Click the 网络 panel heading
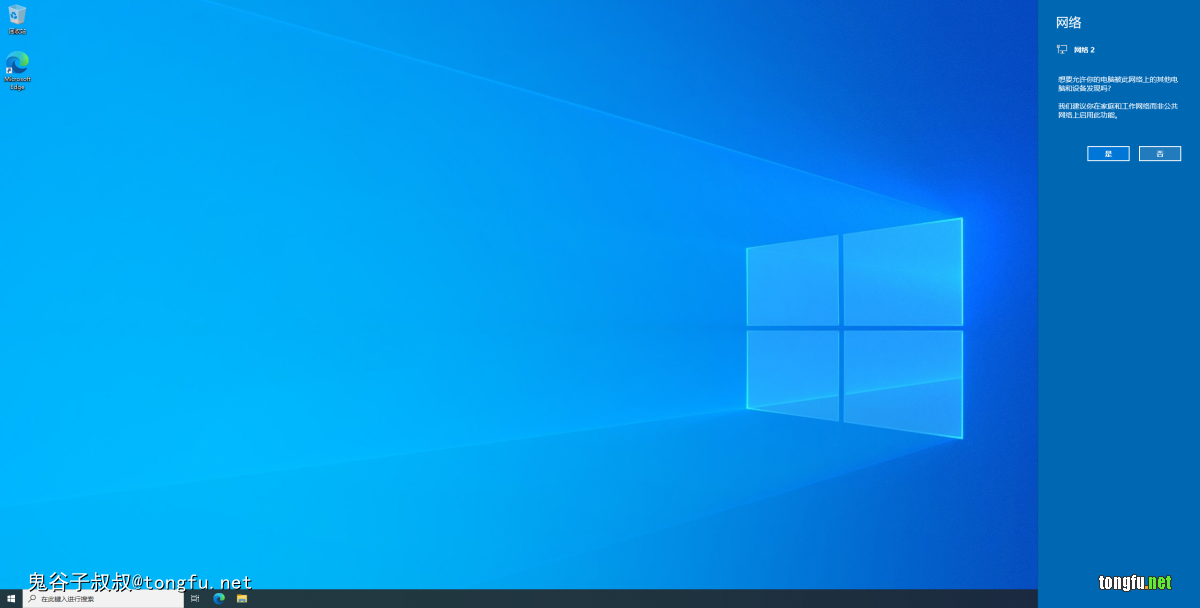The image size is (1200, 608). 1068,22
